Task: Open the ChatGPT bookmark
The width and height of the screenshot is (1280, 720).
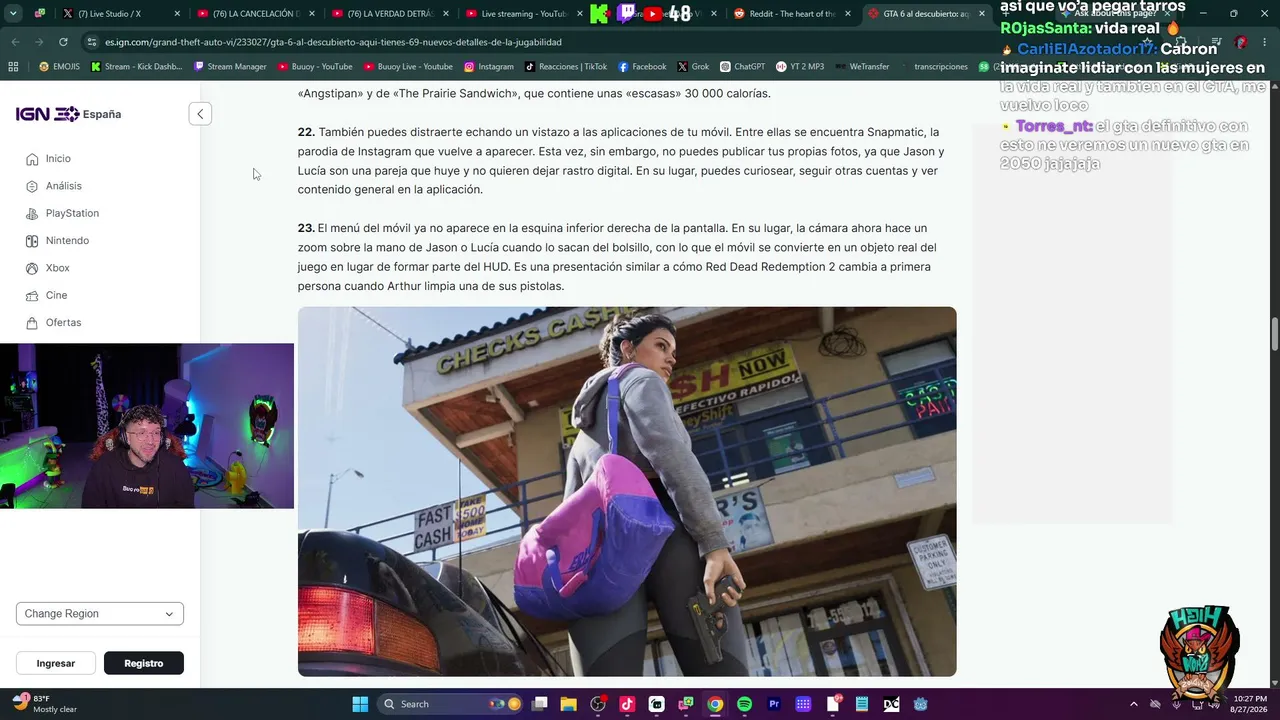Action: pos(742,67)
